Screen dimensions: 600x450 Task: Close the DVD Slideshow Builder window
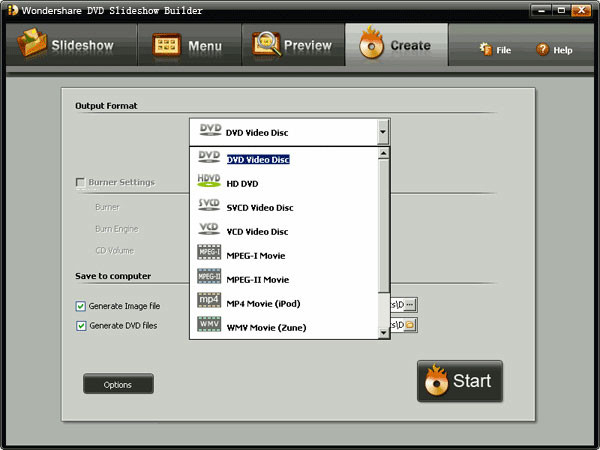click(581, 10)
